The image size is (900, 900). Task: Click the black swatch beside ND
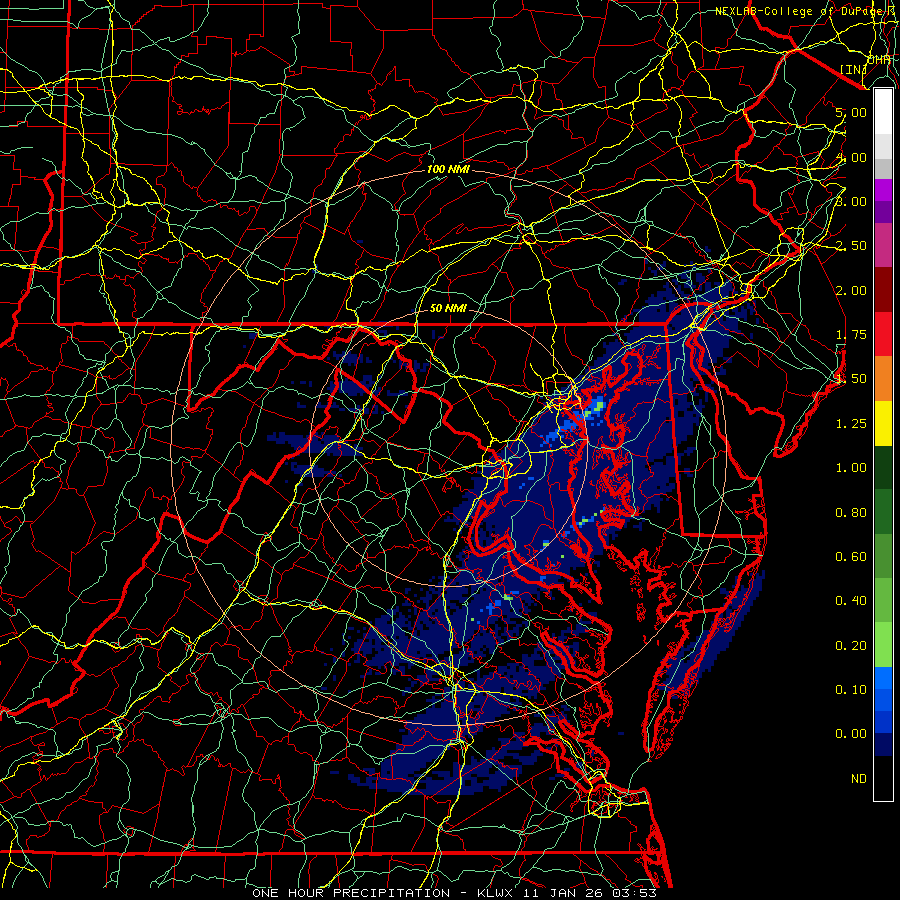point(883,778)
